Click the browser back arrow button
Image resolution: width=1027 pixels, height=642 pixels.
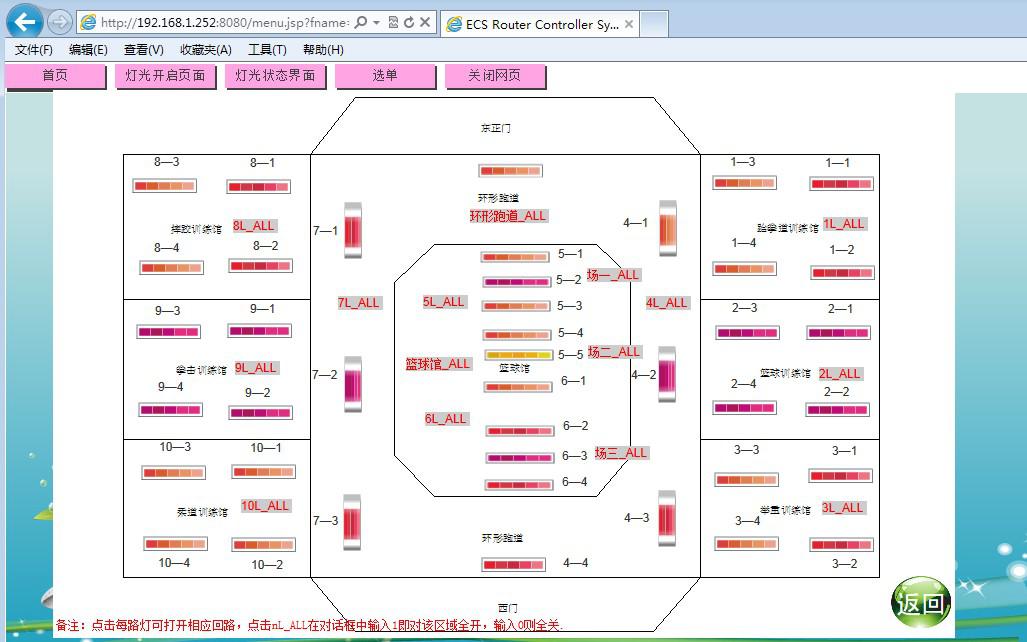24,22
